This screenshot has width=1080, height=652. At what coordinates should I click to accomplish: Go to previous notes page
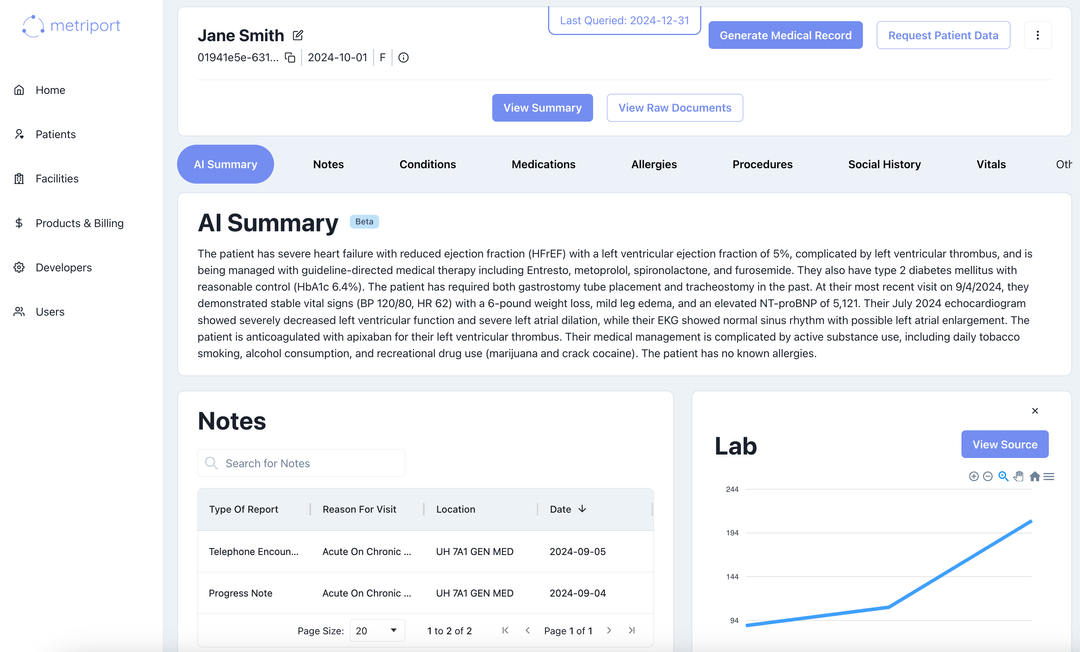coord(528,631)
